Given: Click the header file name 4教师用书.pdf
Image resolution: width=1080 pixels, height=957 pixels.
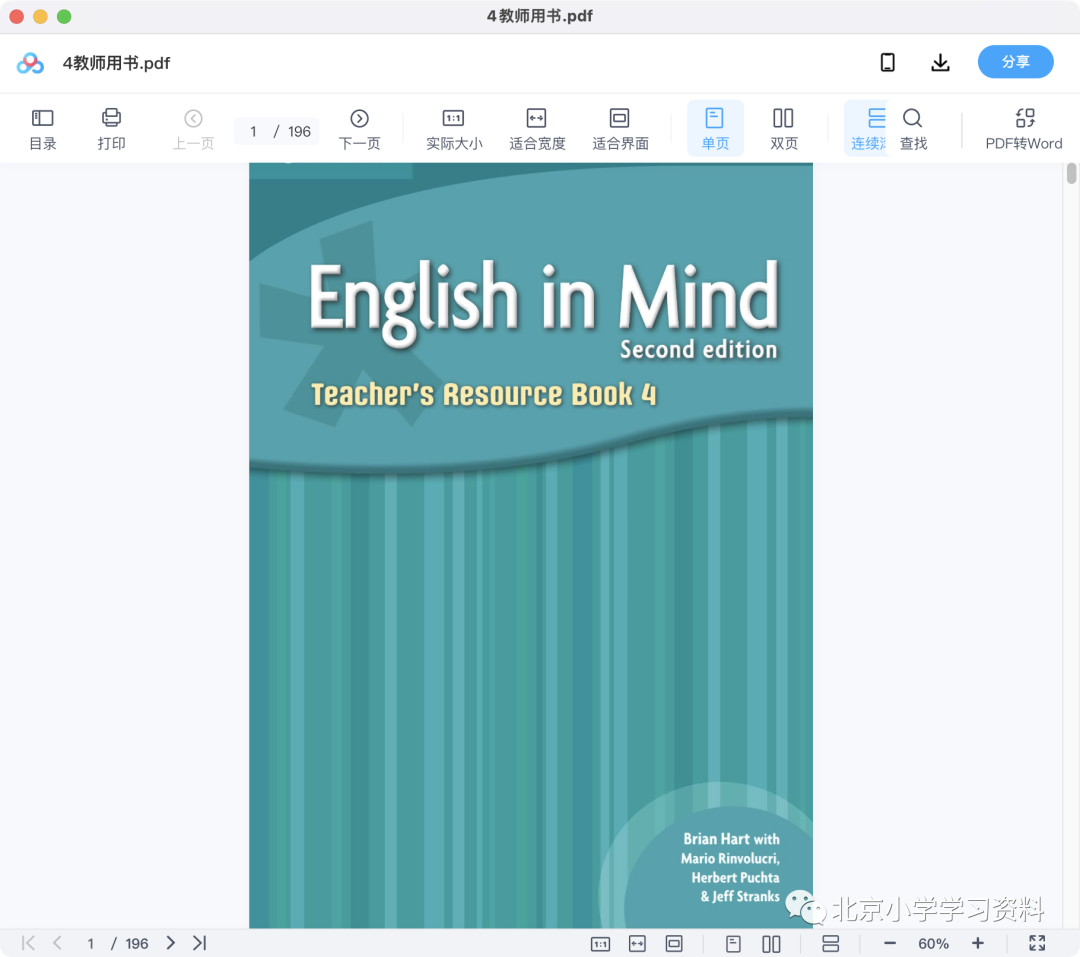Looking at the screenshot, I should click(x=116, y=63).
